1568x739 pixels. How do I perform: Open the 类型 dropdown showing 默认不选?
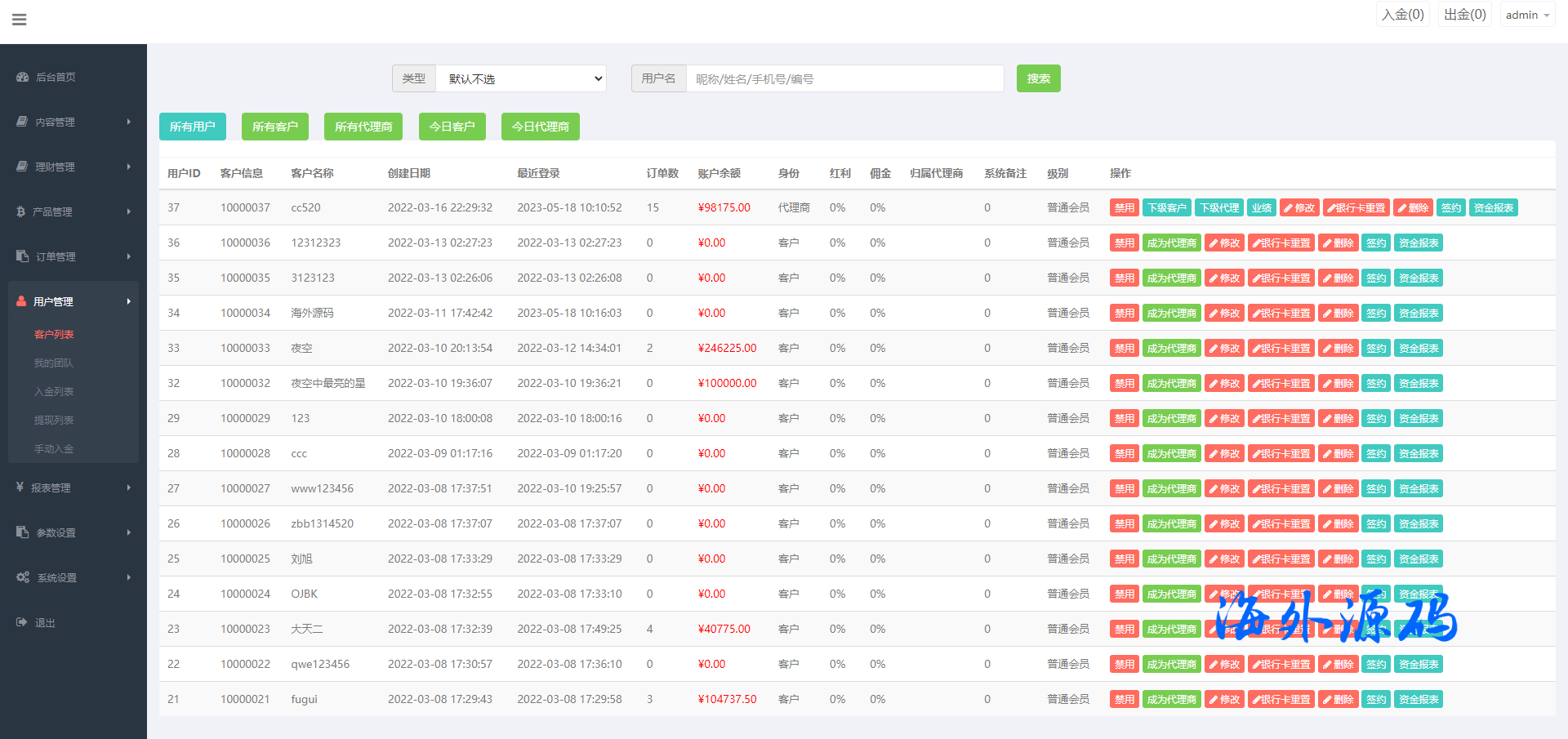[521, 78]
